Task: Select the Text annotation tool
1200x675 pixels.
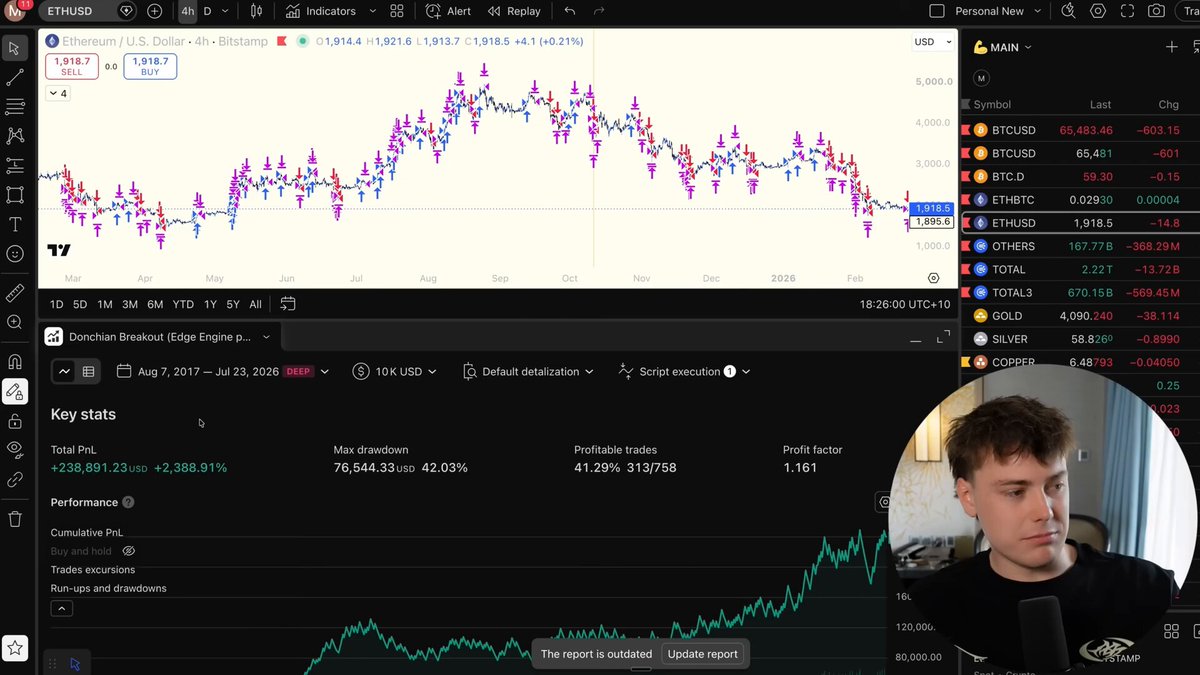Action: point(14,224)
